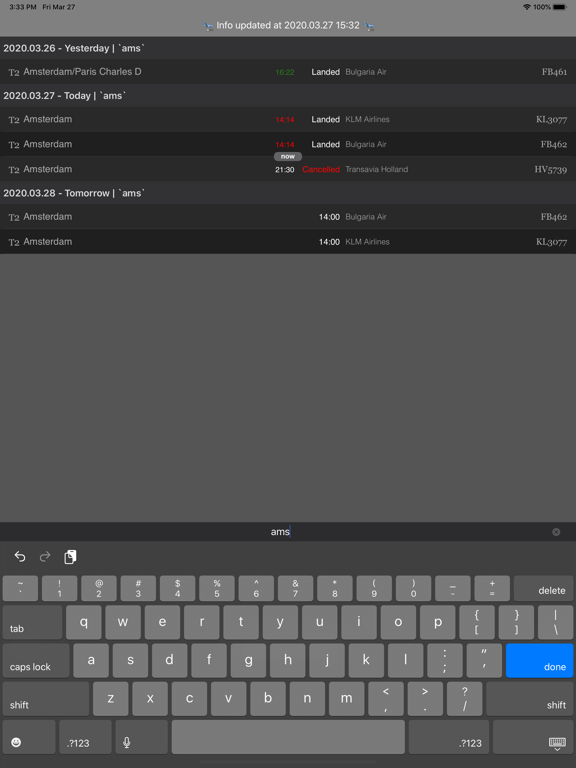The height and width of the screenshot is (768, 576).
Task: Tap the red Cancelled status label
Action: (321, 169)
